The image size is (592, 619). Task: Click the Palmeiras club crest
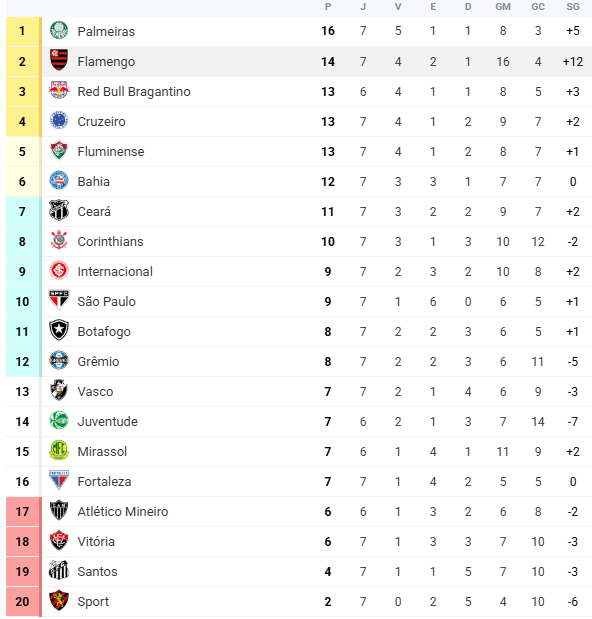59,30
